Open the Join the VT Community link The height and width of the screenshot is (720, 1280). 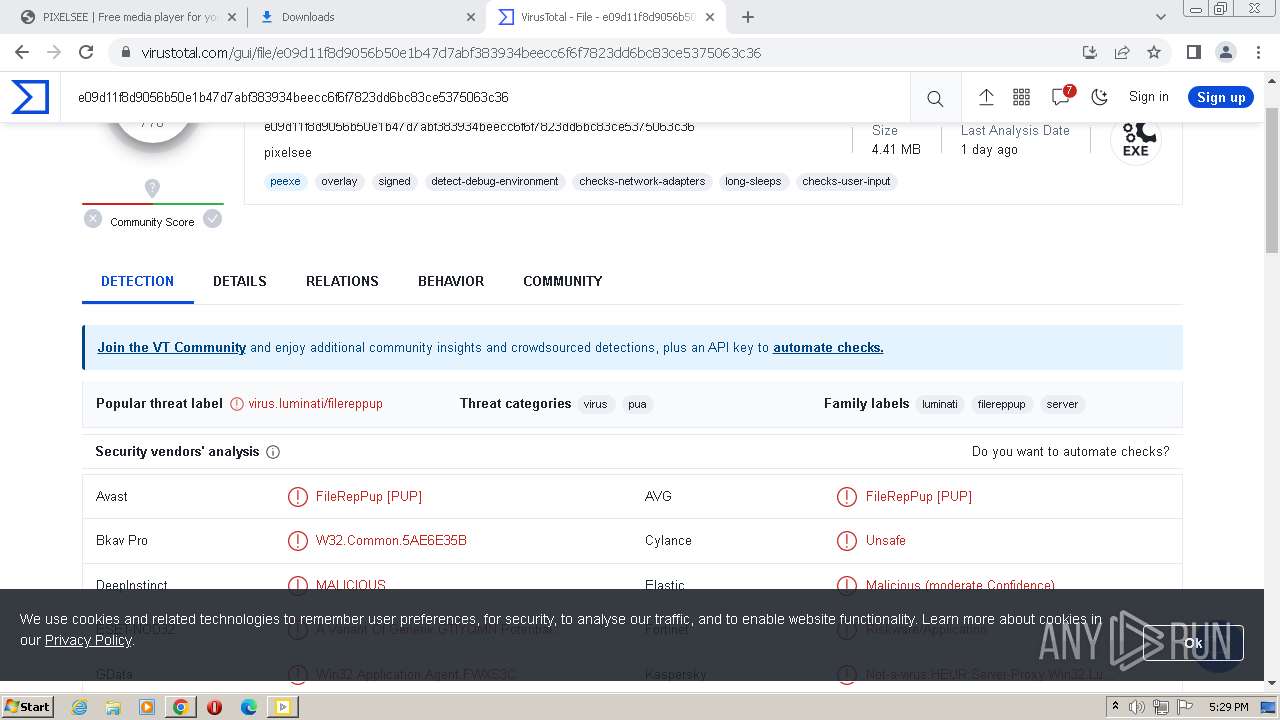172,348
